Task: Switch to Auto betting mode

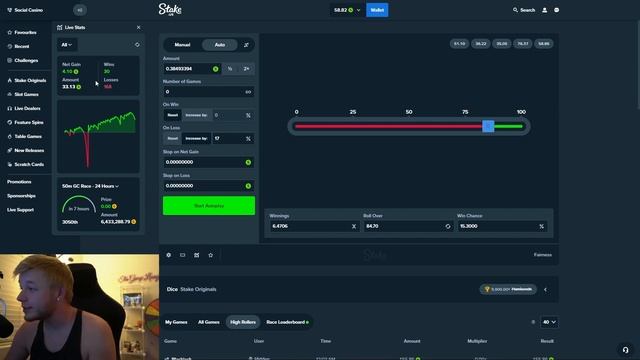Action: (220, 45)
